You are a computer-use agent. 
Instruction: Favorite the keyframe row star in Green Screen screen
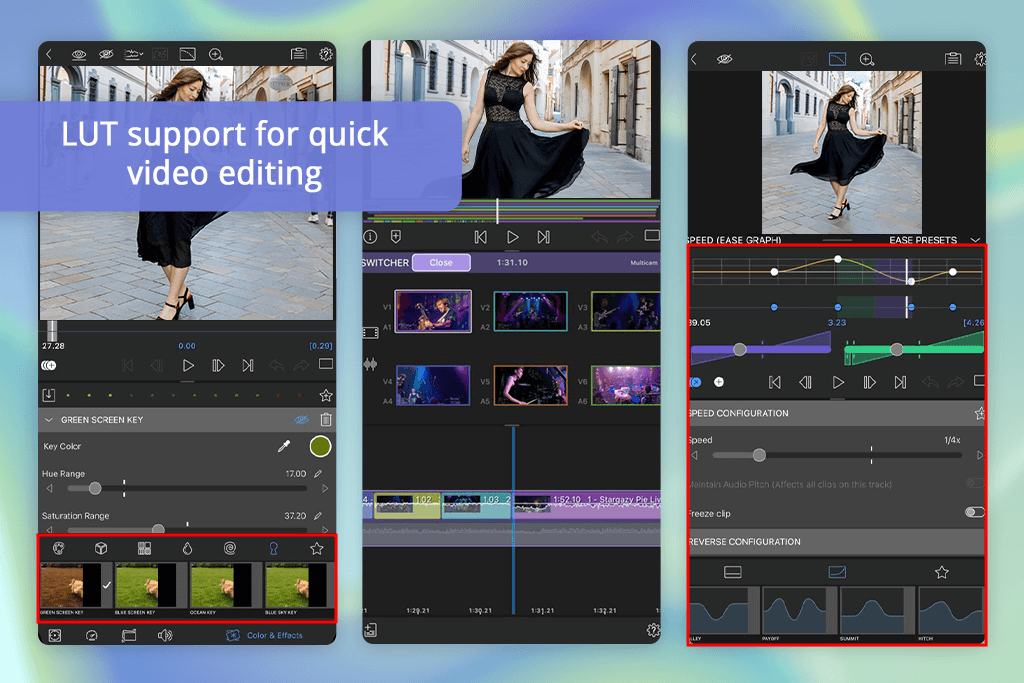(326, 395)
